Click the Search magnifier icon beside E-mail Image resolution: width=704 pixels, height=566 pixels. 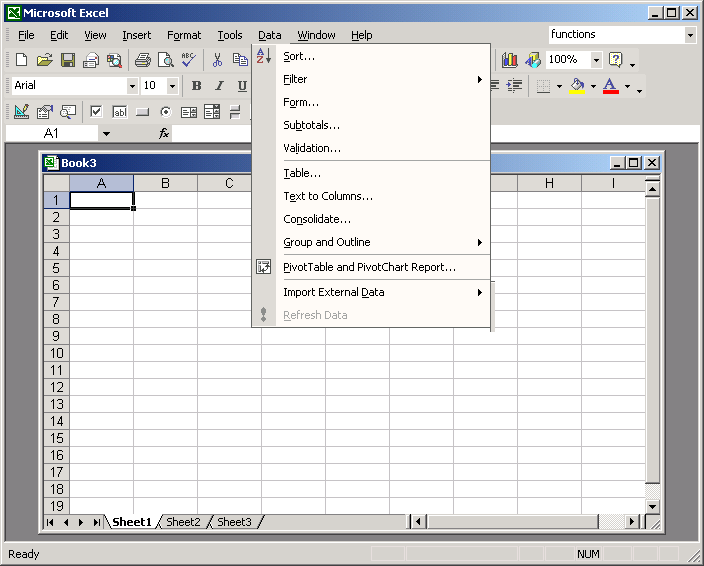point(114,60)
